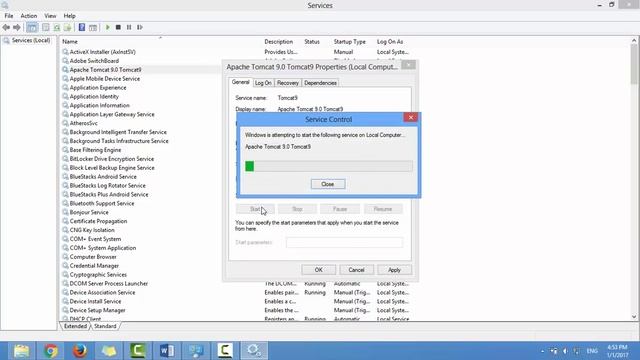Click the Start parameters input field
Viewport: 640px width, 360px height.
tap(344, 242)
